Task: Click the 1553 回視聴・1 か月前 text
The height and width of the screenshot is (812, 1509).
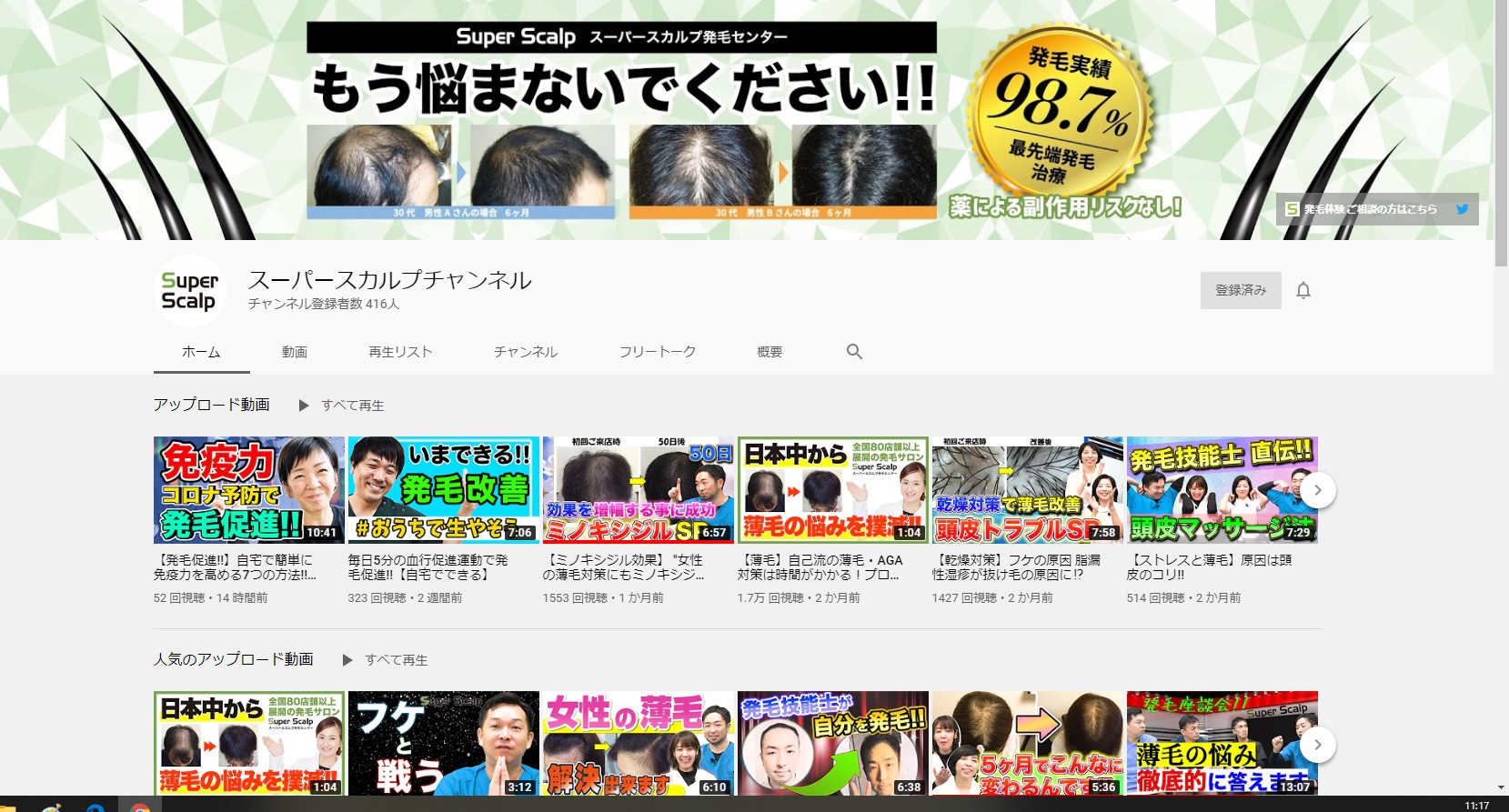Action: (603, 598)
